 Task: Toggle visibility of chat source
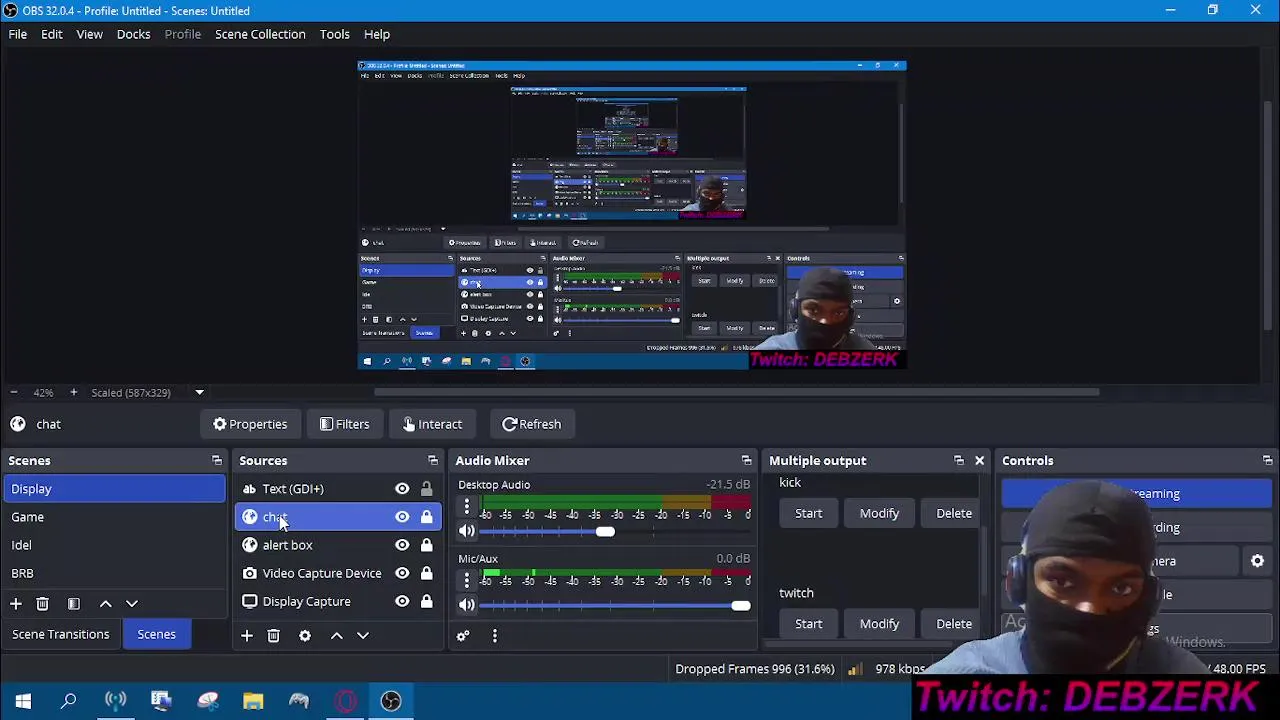402,517
